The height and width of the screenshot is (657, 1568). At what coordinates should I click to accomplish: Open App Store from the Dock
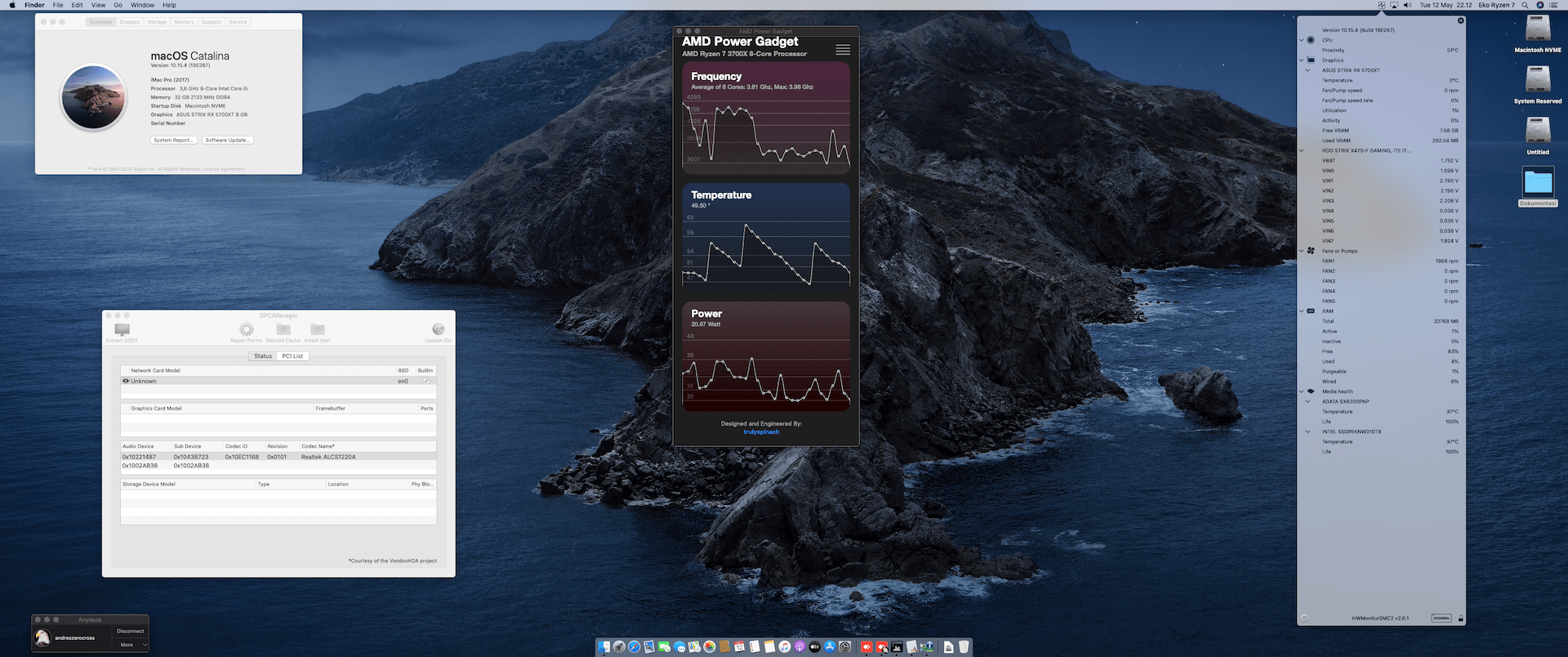[x=830, y=646]
